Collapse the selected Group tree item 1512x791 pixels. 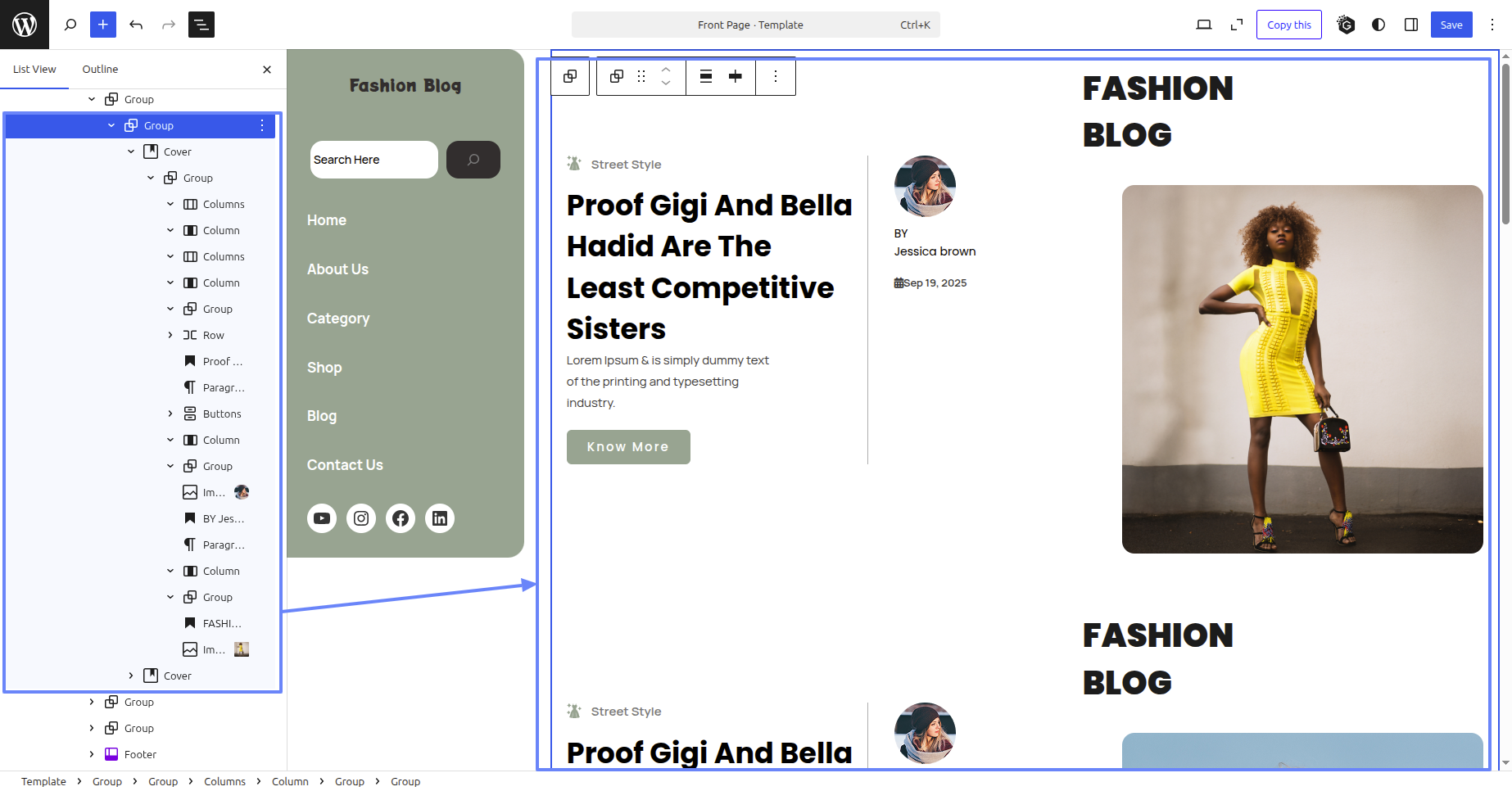111,125
